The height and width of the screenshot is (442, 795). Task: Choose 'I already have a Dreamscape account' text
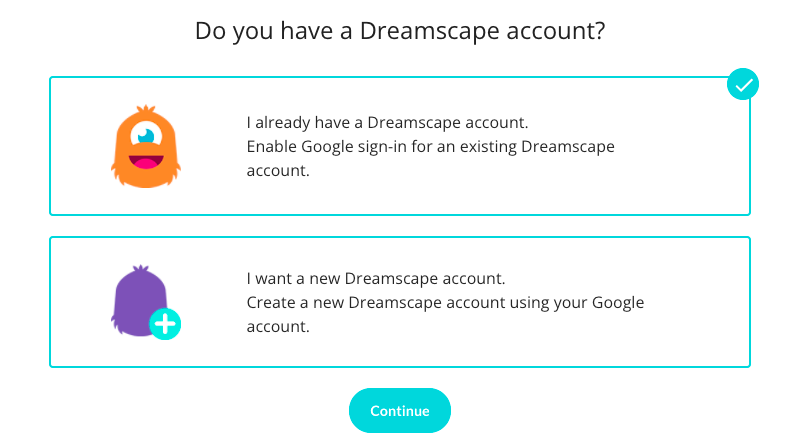pos(387,122)
